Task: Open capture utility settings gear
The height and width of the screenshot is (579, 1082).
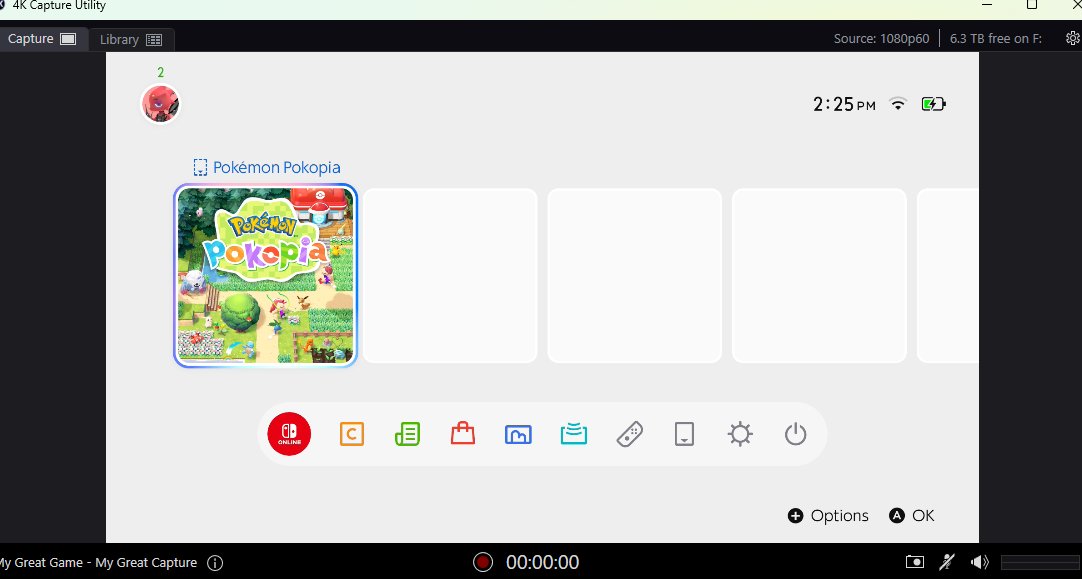Action: click(1073, 38)
